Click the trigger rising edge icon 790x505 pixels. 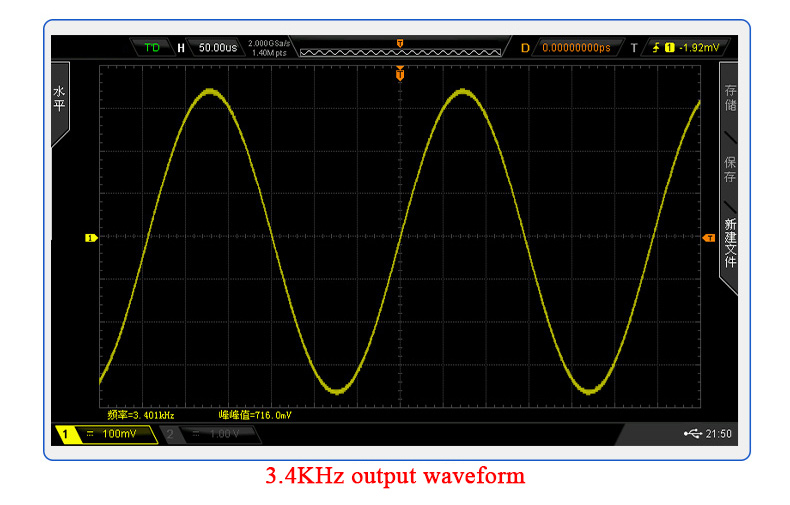click(x=656, y=47)
